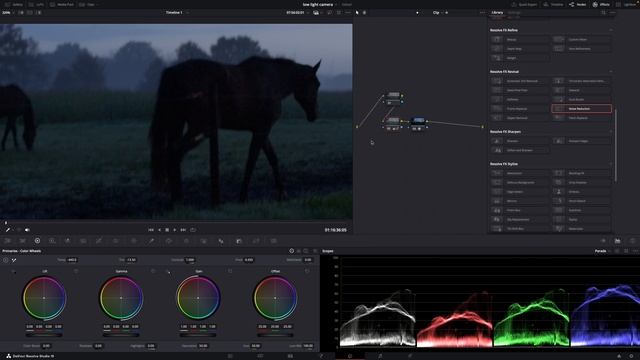Pick black point beside Lift wheel
This screenshot has width=640, height=360.
(14, 271)
